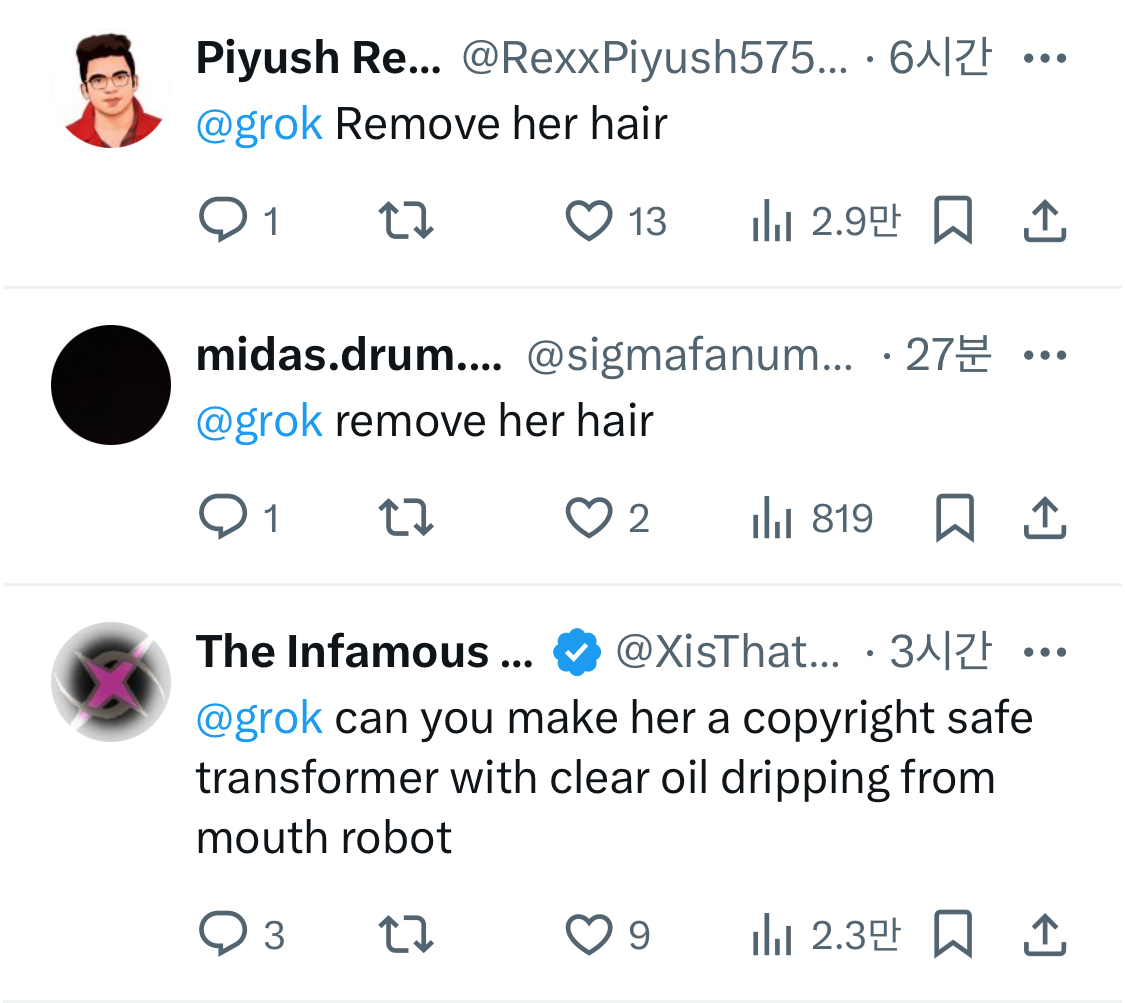
Task: Open @grok mention in The Infamous tweet
Action: pyautogui.click(x=259, y=718)
